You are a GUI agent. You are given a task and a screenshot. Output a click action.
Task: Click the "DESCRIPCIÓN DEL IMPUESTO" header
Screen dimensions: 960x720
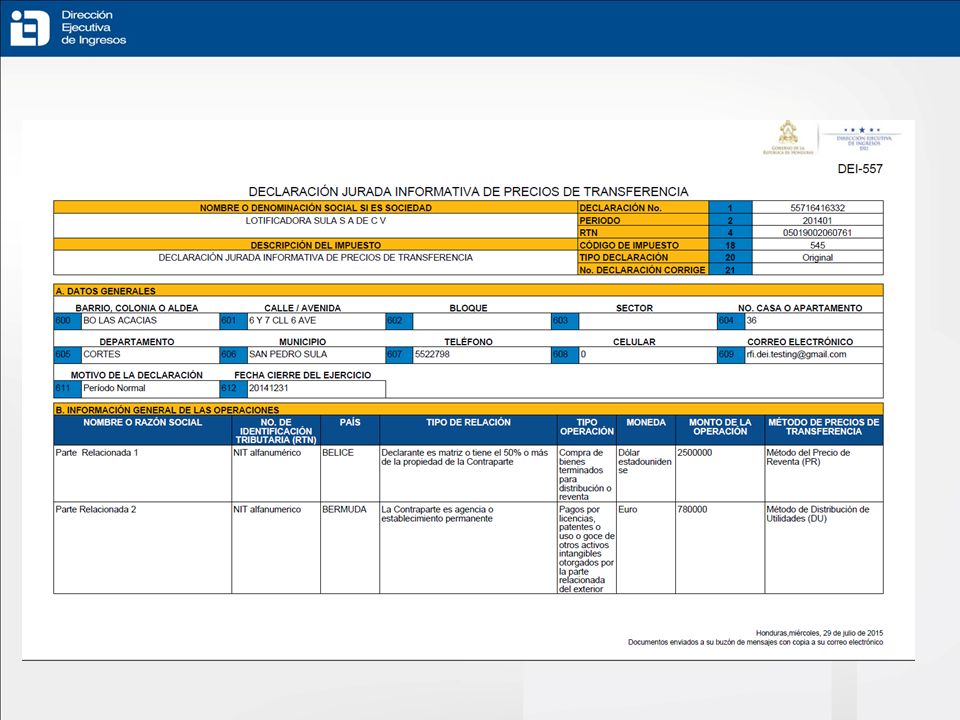tap(315, 245)
